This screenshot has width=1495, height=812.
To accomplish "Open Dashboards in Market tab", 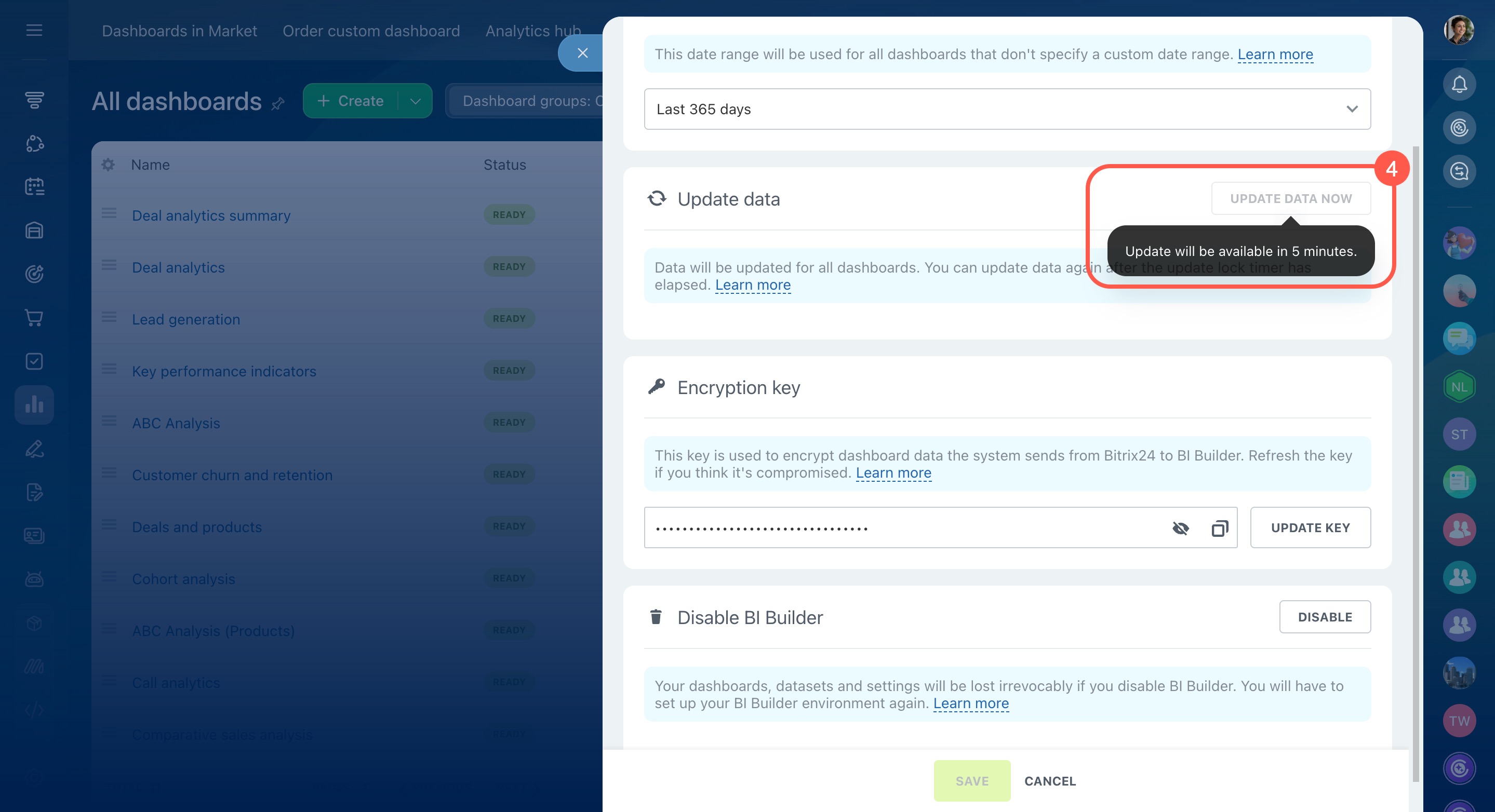I will 179,31.
